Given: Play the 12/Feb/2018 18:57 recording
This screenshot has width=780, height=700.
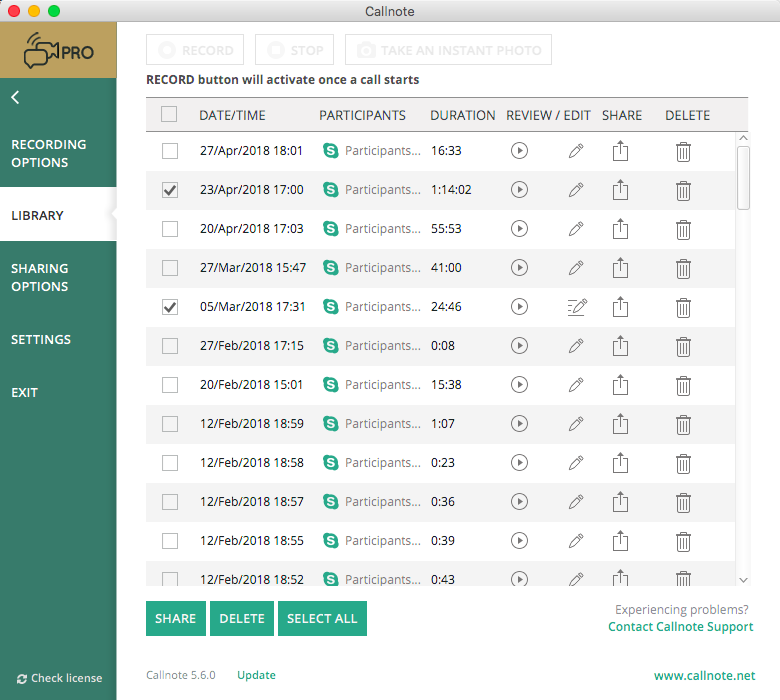Looking at the screenshot, I should [x=519, y=501].
